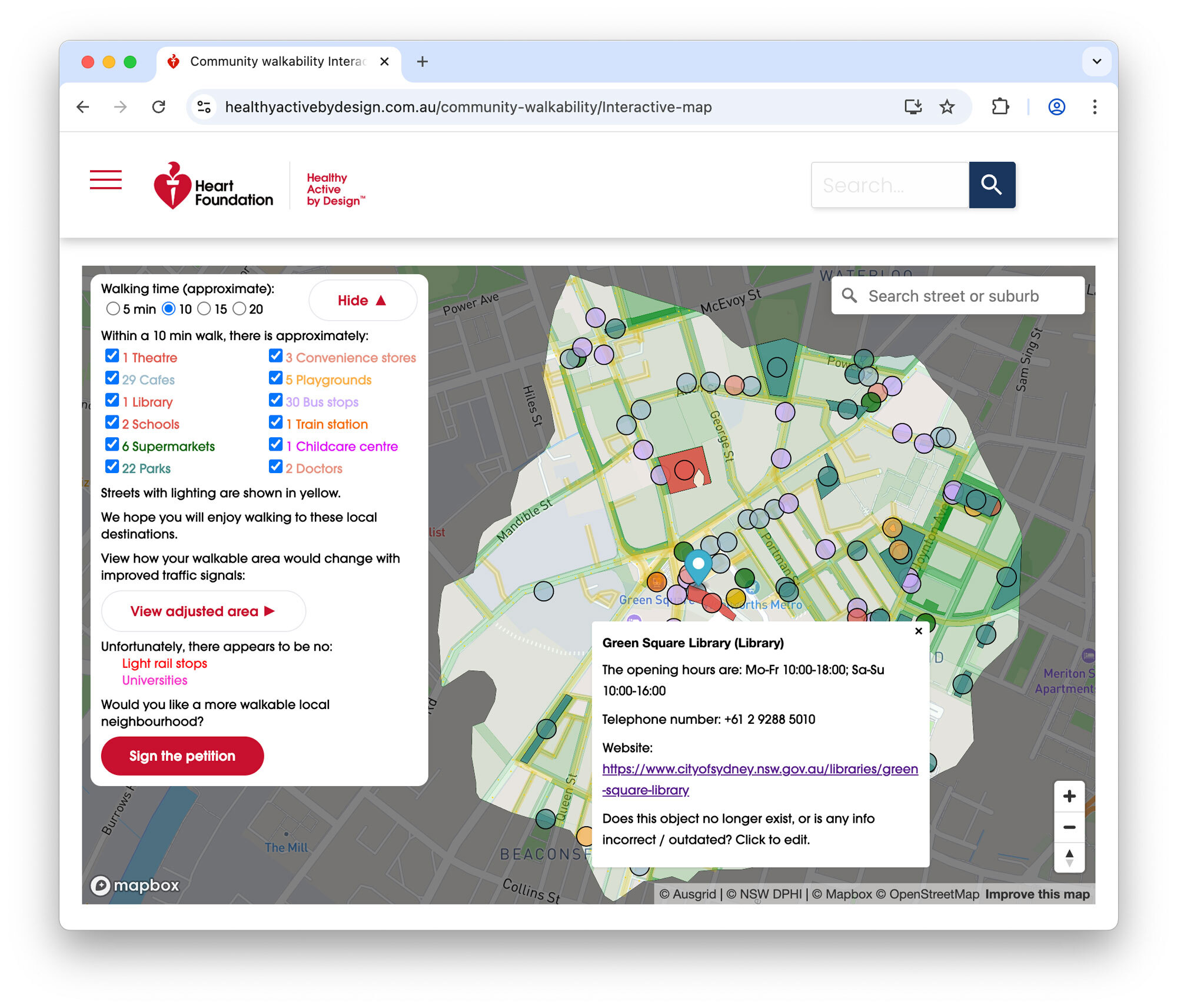The image size is (1177, 1008).
Task: Disable the 30 Bus stops checkbox
Action: point(276,400)
